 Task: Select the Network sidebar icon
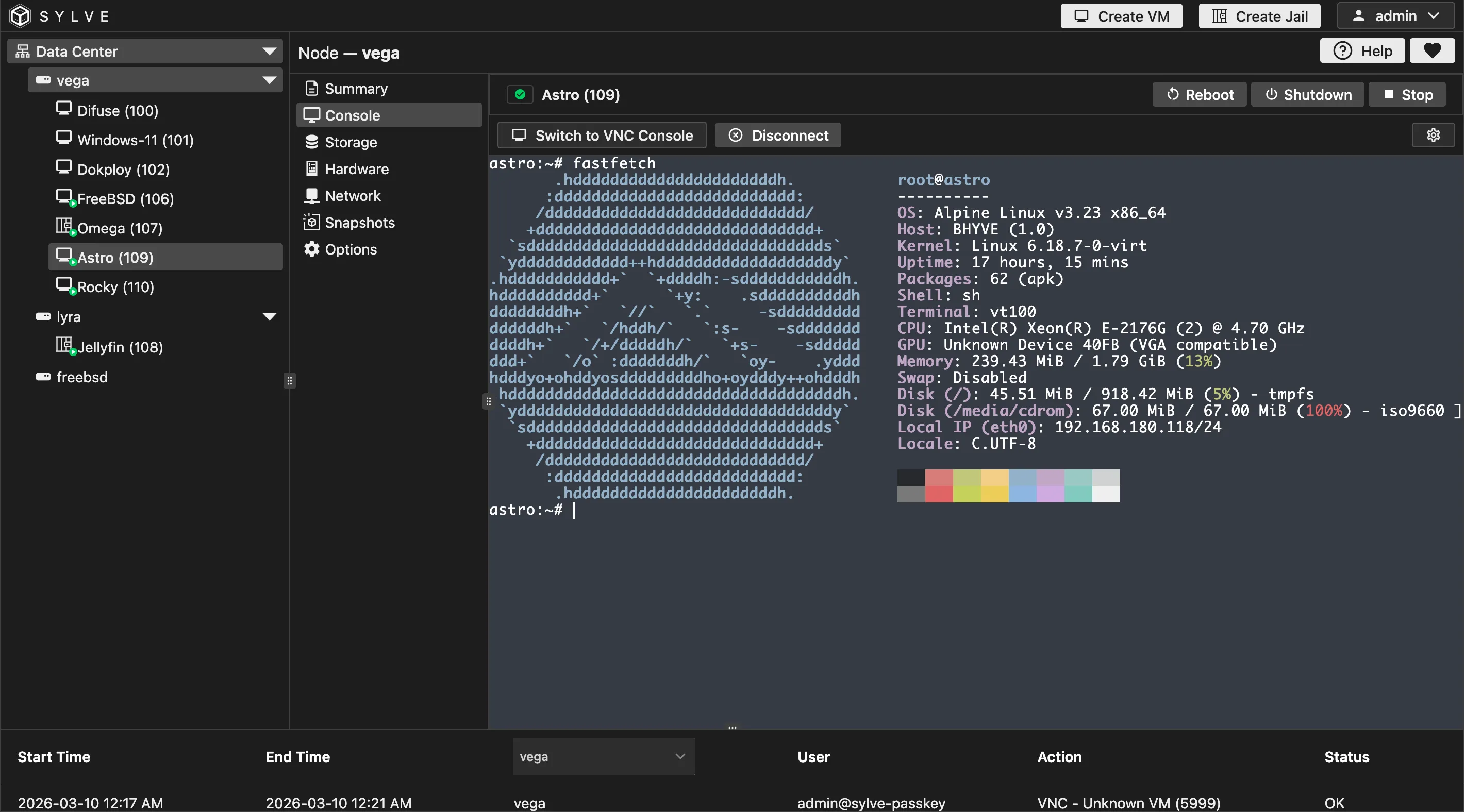(312, 195)
